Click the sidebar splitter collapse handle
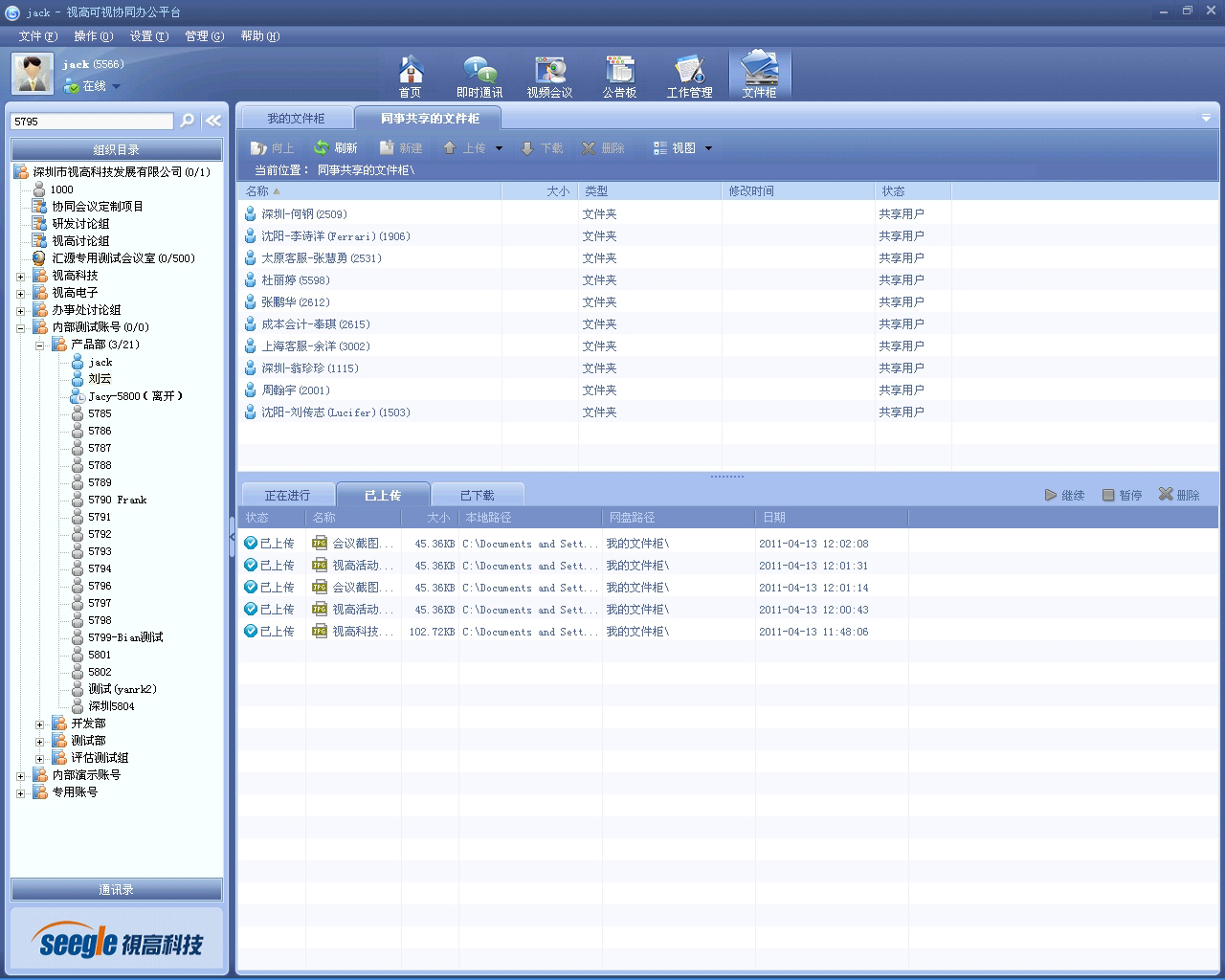The image size is (1225, 980). pos(232,537)
